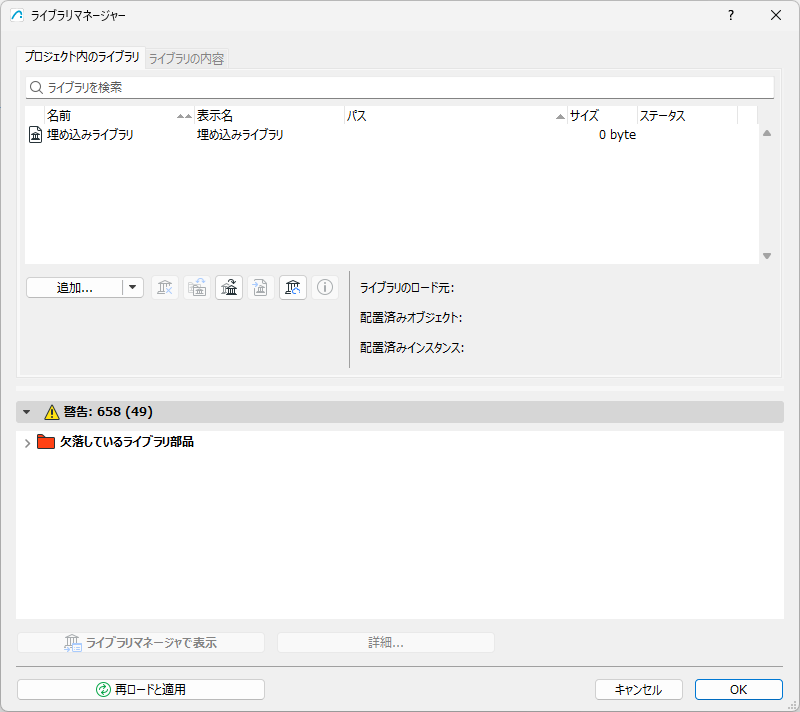This screenshot has height=712, width=800.
Task: Click the library information icon
Action: pos(325,287)
